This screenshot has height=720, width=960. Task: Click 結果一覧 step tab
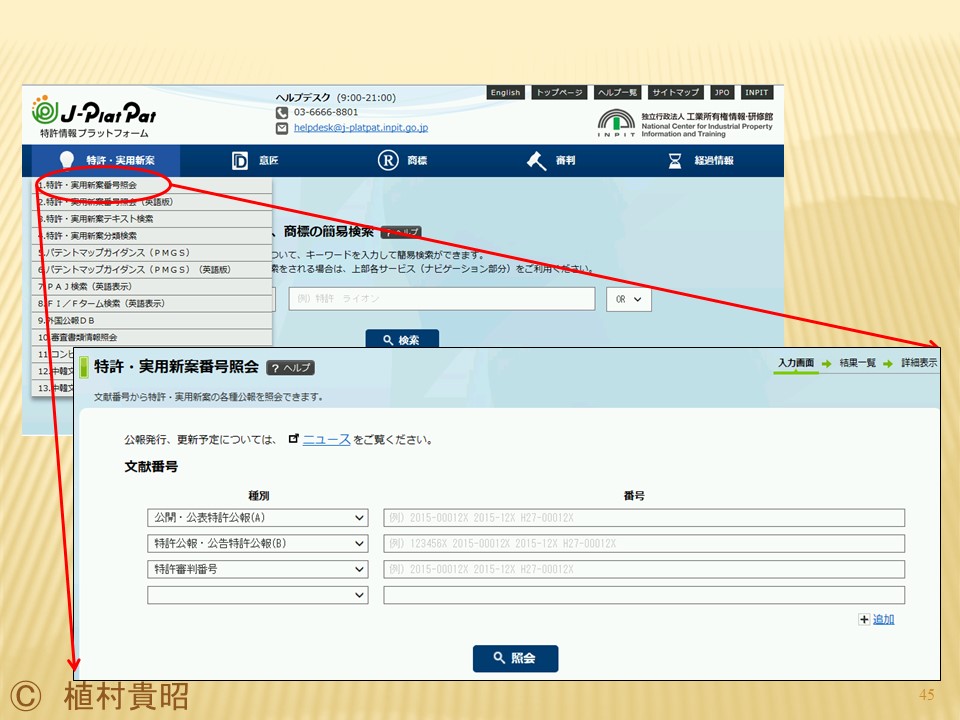tap(857, 363)
